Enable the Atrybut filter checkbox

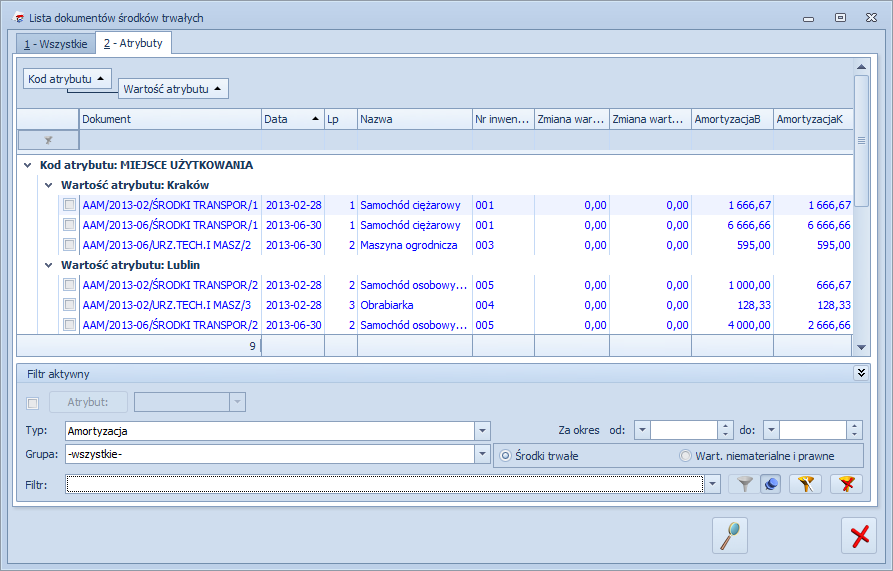tap(32, 403)
